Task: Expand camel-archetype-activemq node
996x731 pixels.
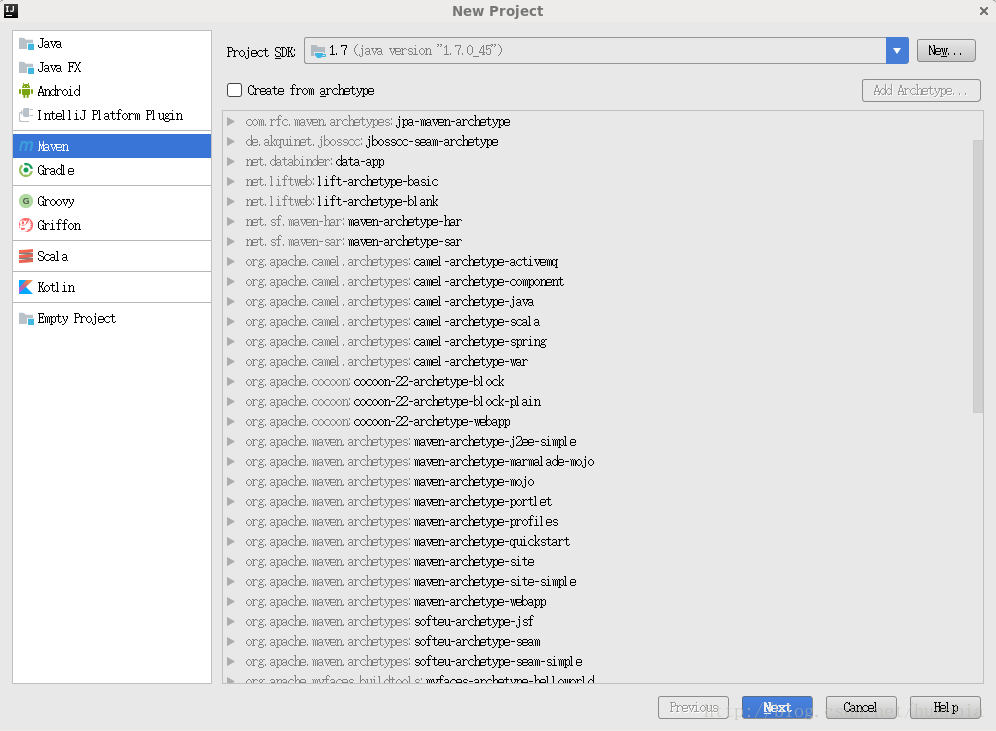Action: coord(231,262)
